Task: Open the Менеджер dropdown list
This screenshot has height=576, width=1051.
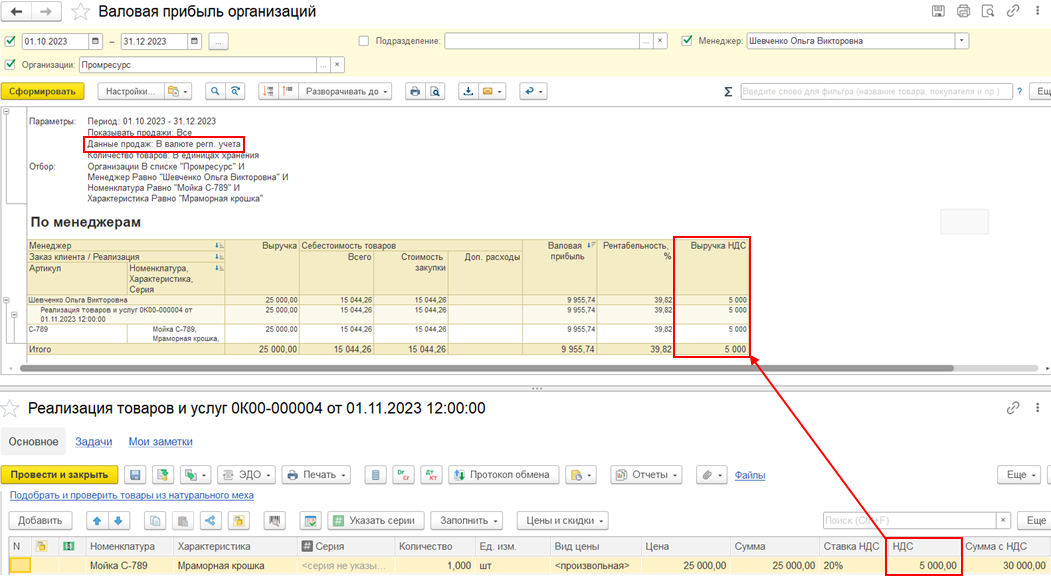Action: [x=962, y=41]
